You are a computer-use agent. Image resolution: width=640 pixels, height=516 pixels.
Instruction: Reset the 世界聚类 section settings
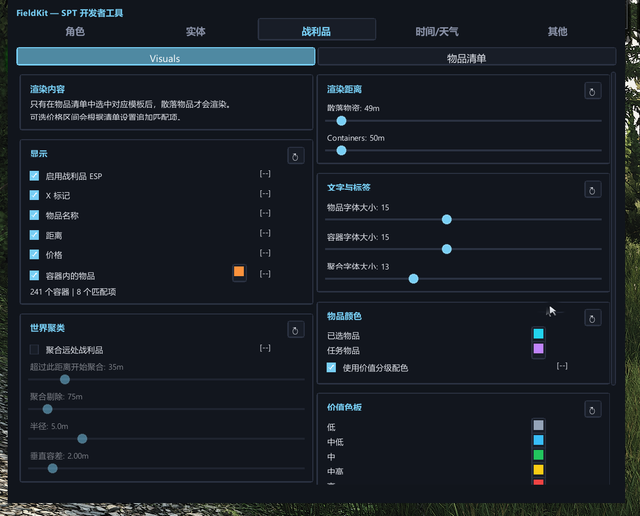click(296, 330)
